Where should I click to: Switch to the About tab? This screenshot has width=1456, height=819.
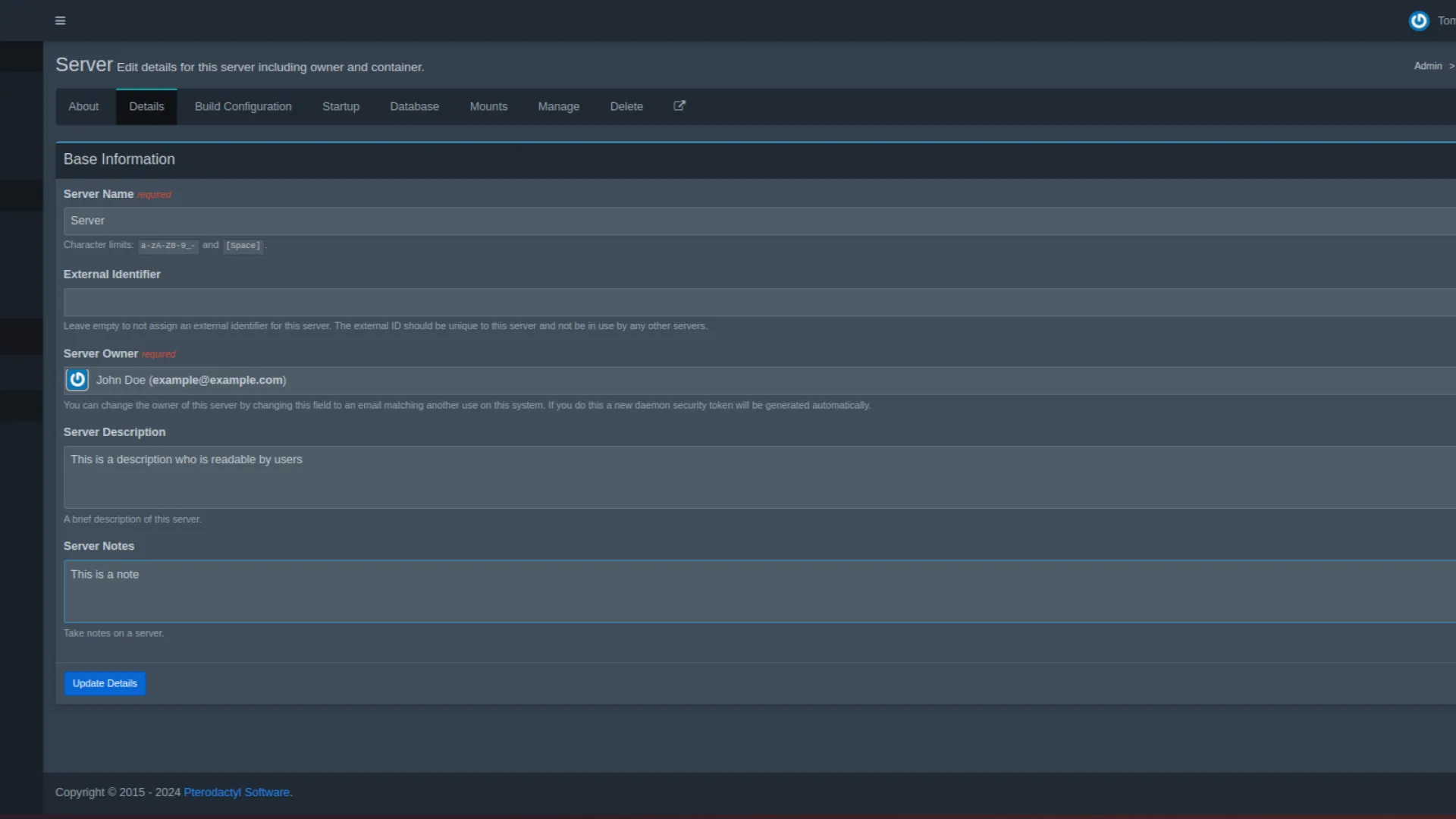tap(83, 107)
